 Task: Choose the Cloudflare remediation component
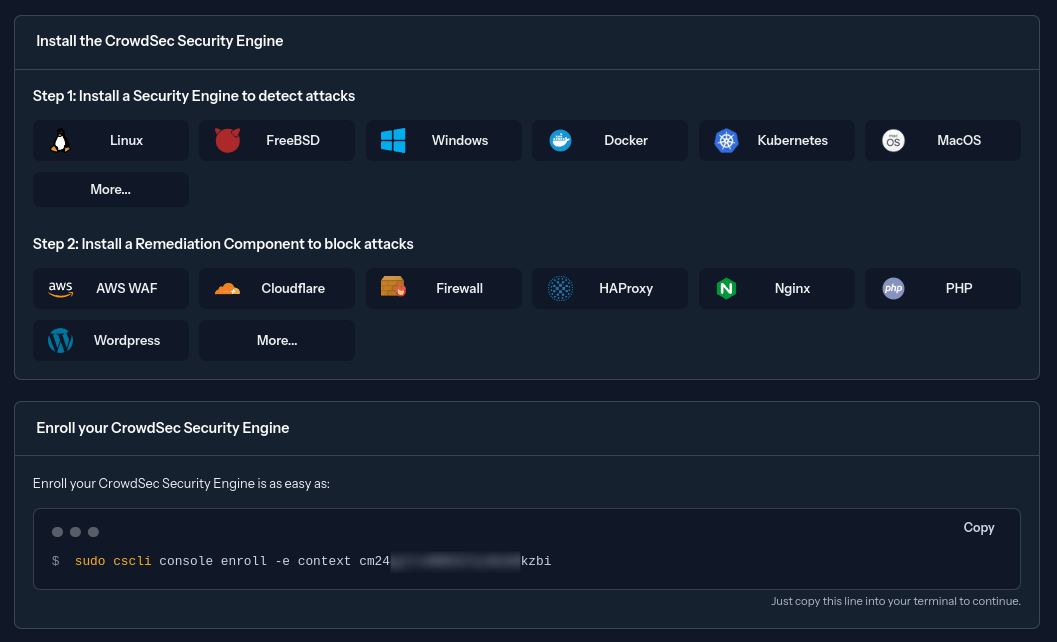[x=277, y=289]
